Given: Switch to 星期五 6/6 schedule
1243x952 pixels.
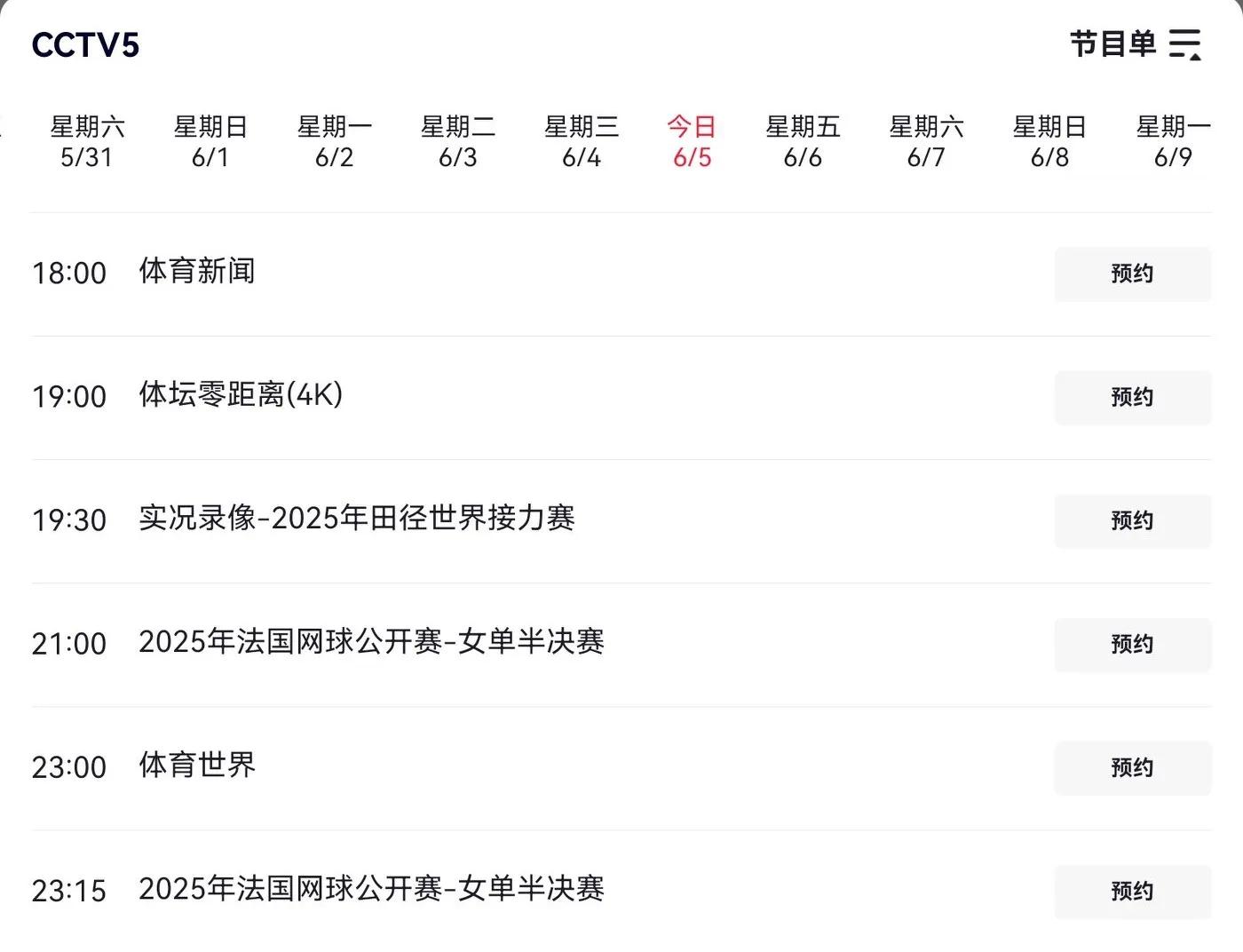Looking at the screenshot, I should click(x=803, y=142).
